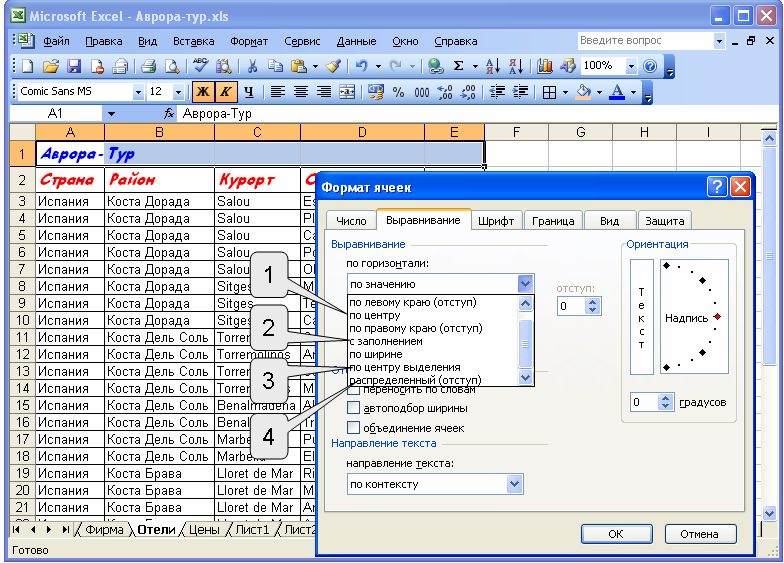Expand the Comic Sans MS font dropdown
The height and width of the screenshot is (563, 784).
pos(138,92)
